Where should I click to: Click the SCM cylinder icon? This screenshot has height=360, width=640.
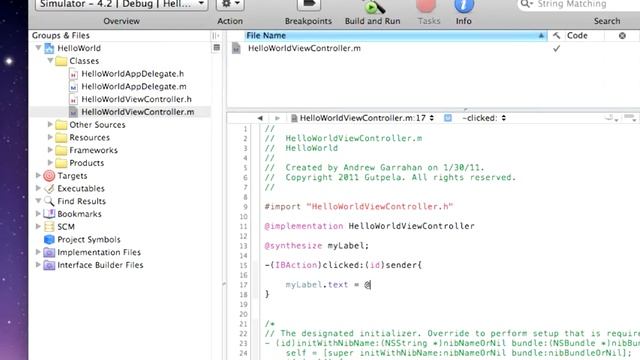49,226
